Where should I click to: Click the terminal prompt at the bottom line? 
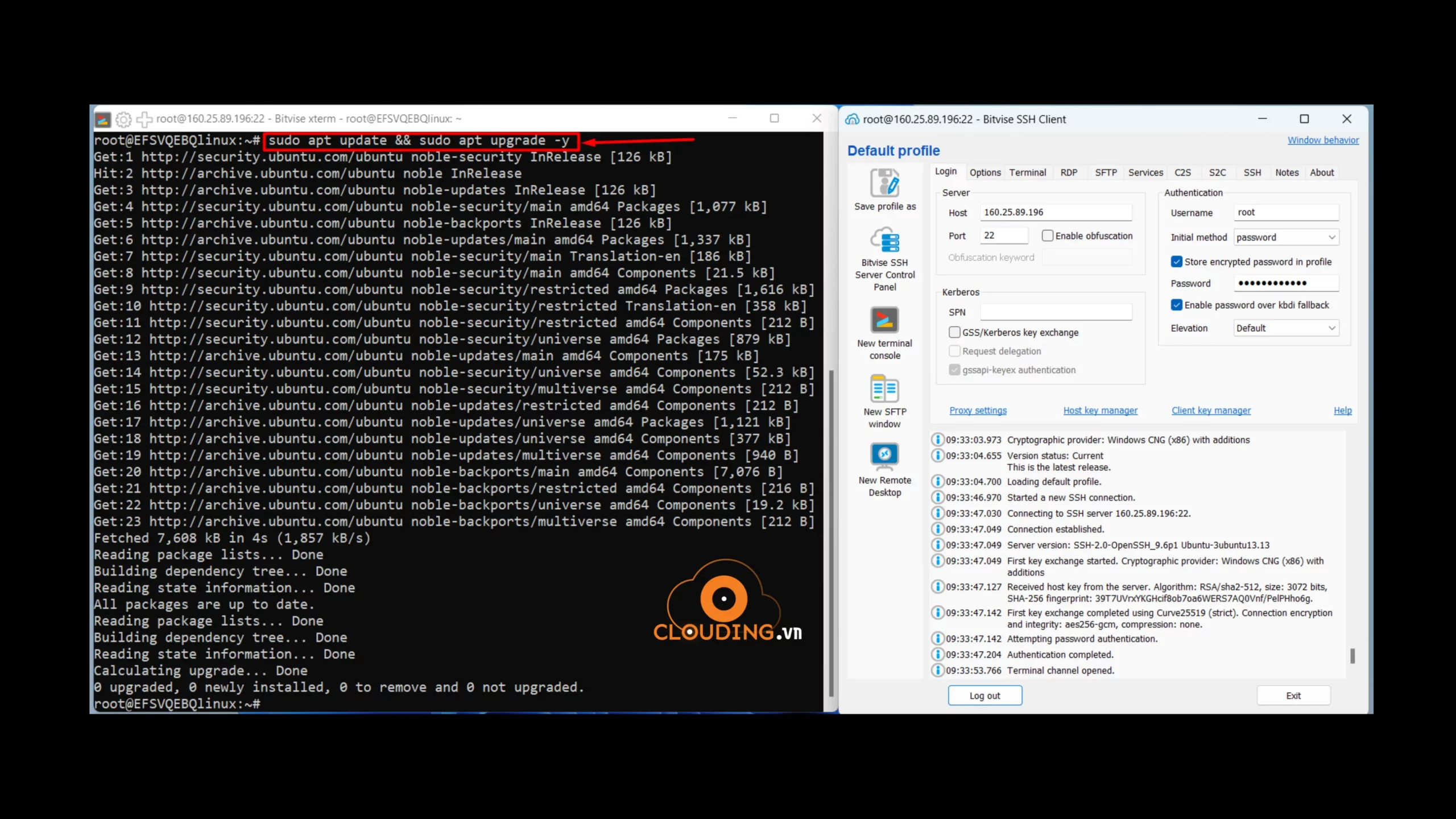177,704
